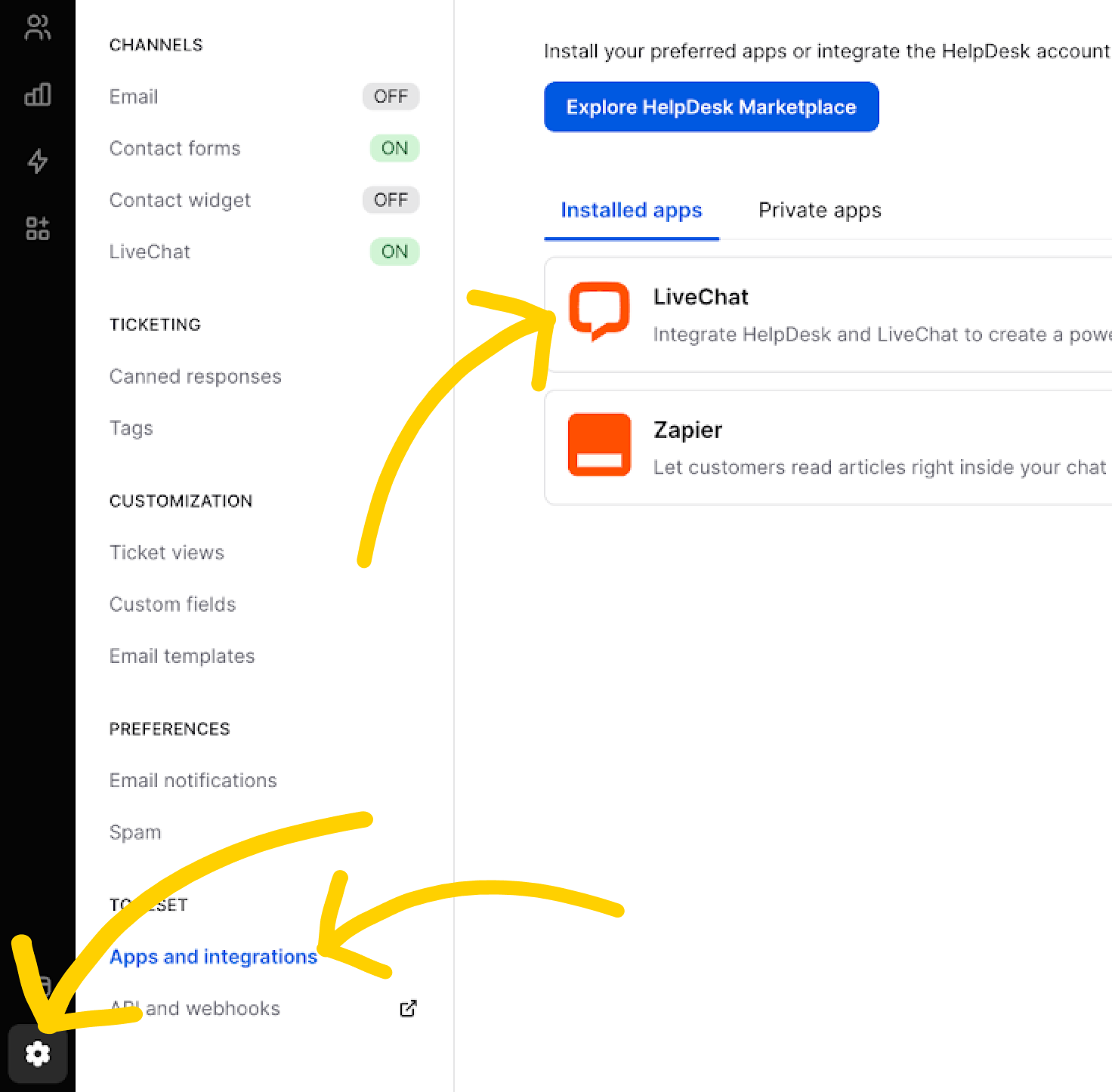
Task: Toggle the LiveChat channel ON badge
Action: pos(394,251)
